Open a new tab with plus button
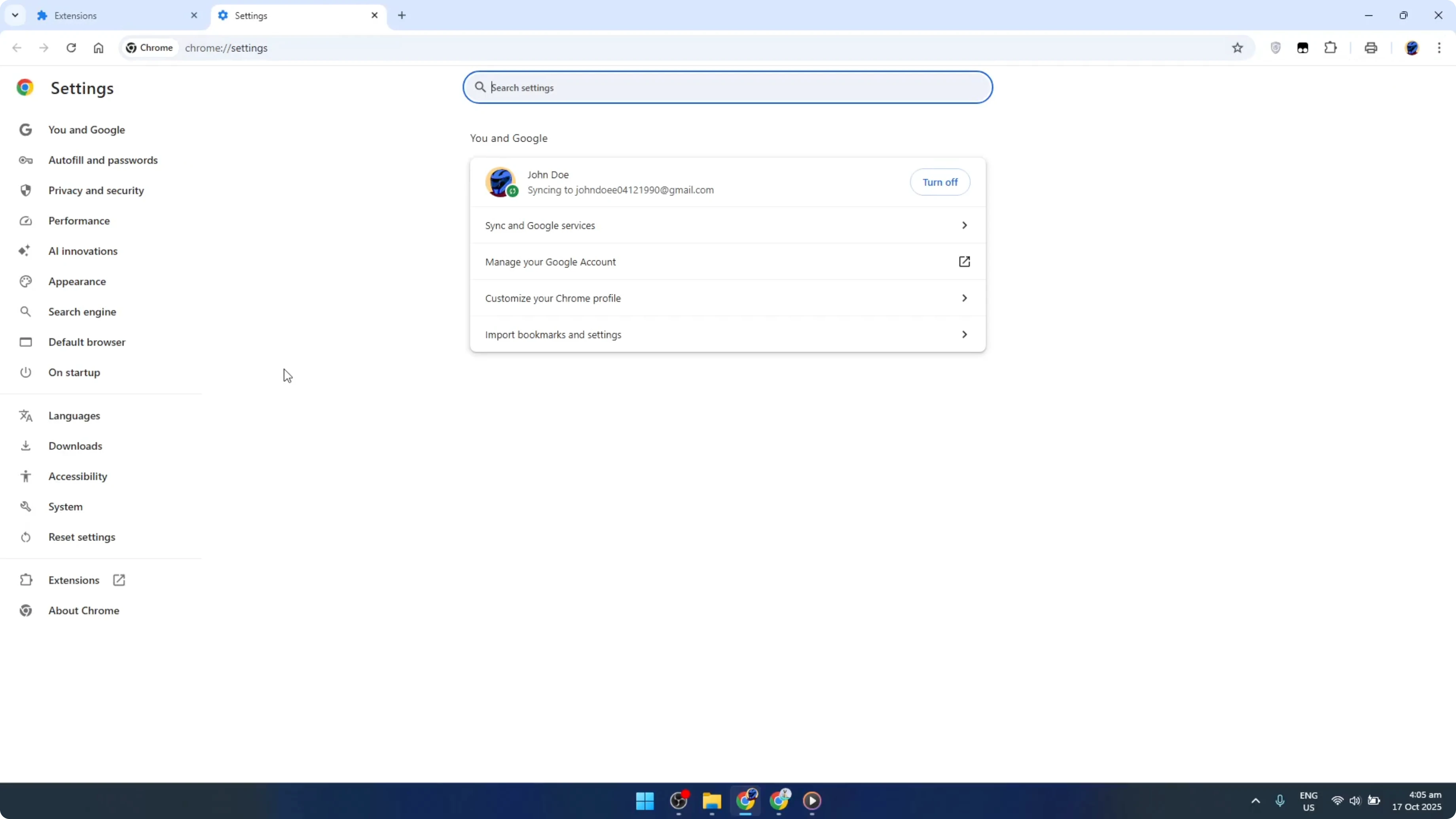 (402, 15)
